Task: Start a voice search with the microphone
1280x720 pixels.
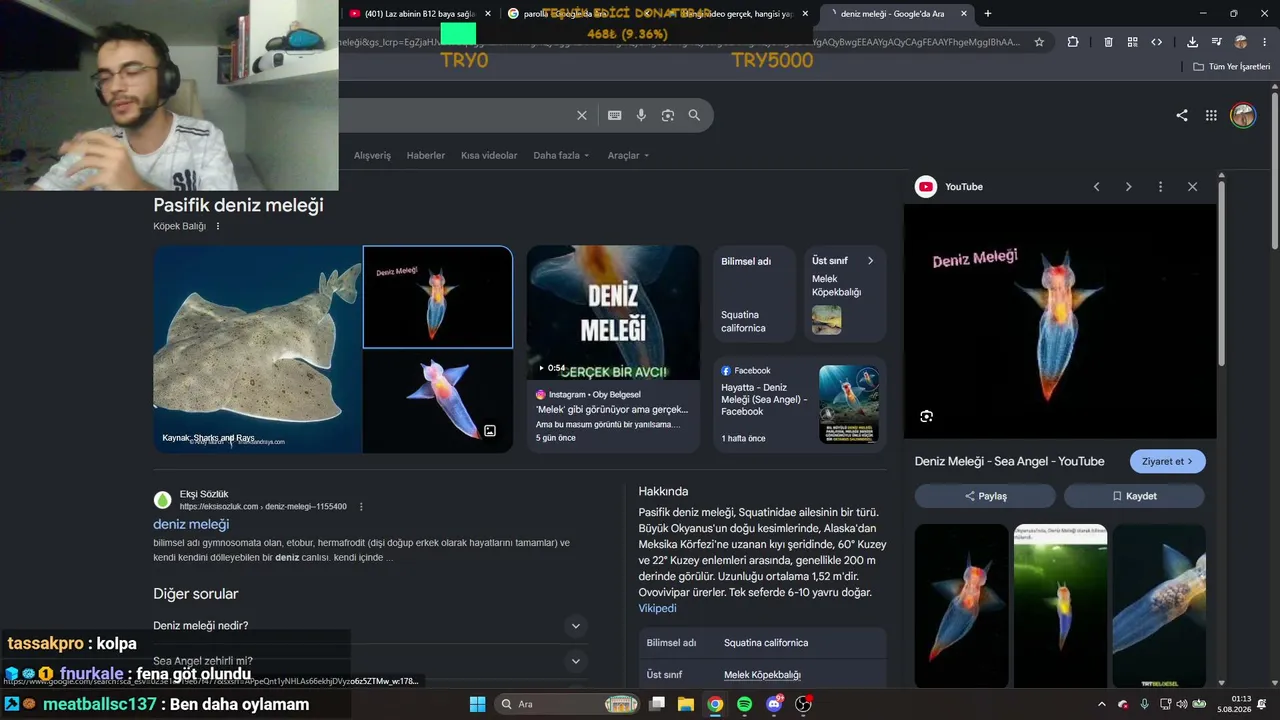Action: click(x=641, y=115)
